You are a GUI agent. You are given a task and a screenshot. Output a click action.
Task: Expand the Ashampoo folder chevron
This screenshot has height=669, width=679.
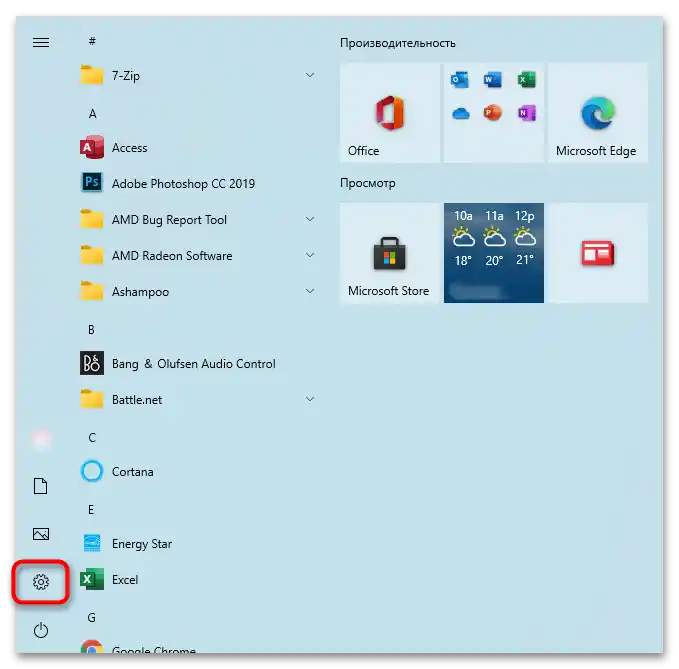310,291
